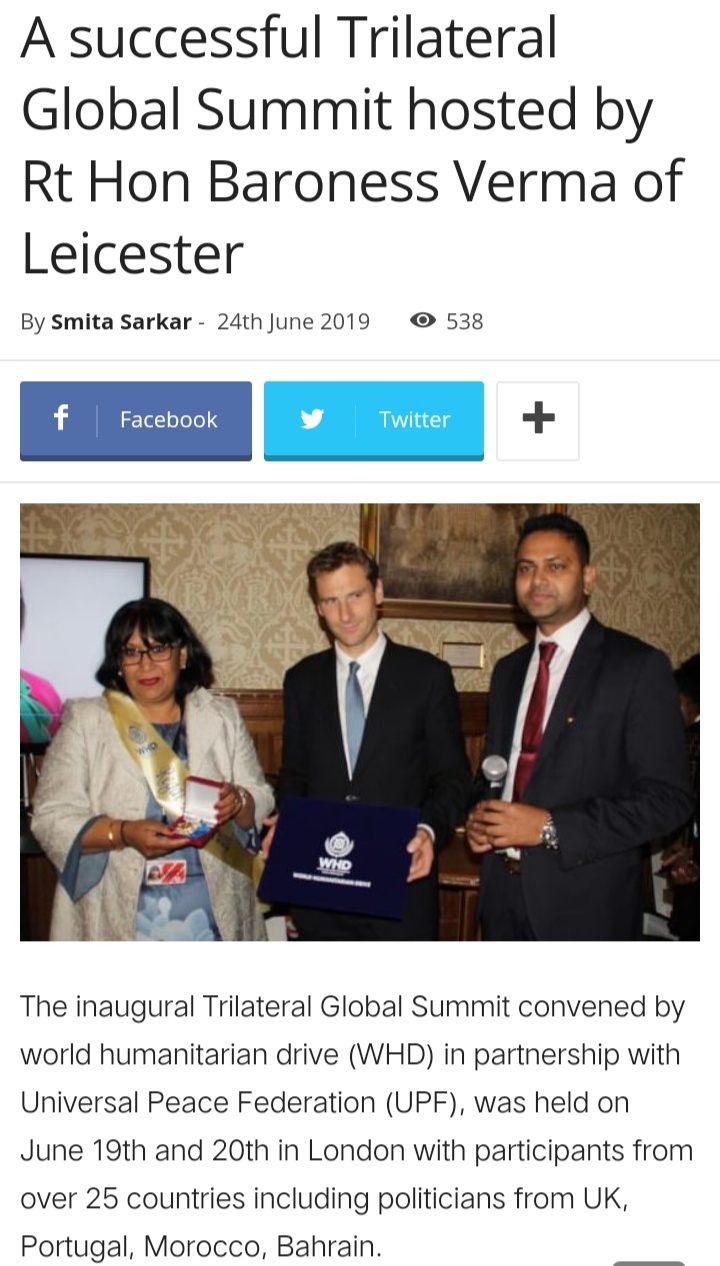Click the 538 view count
This screenshot has height=1266, width=720.
pos(464,322)
